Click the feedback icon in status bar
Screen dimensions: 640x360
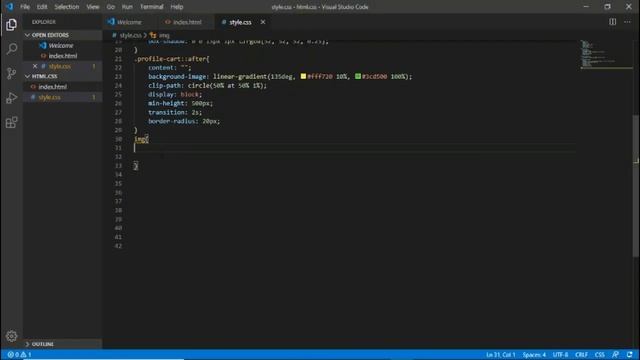click(x=615, y=355)
